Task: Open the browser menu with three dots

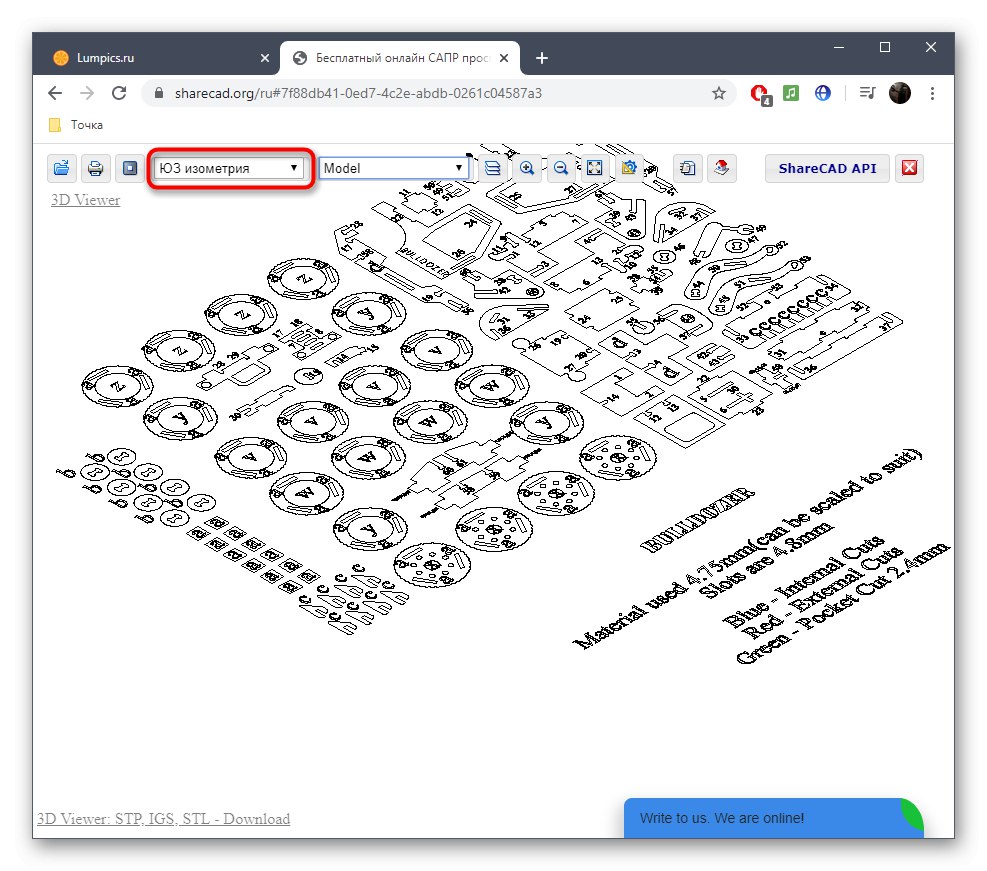Action: pyautogui.click(x=933, y=93)
